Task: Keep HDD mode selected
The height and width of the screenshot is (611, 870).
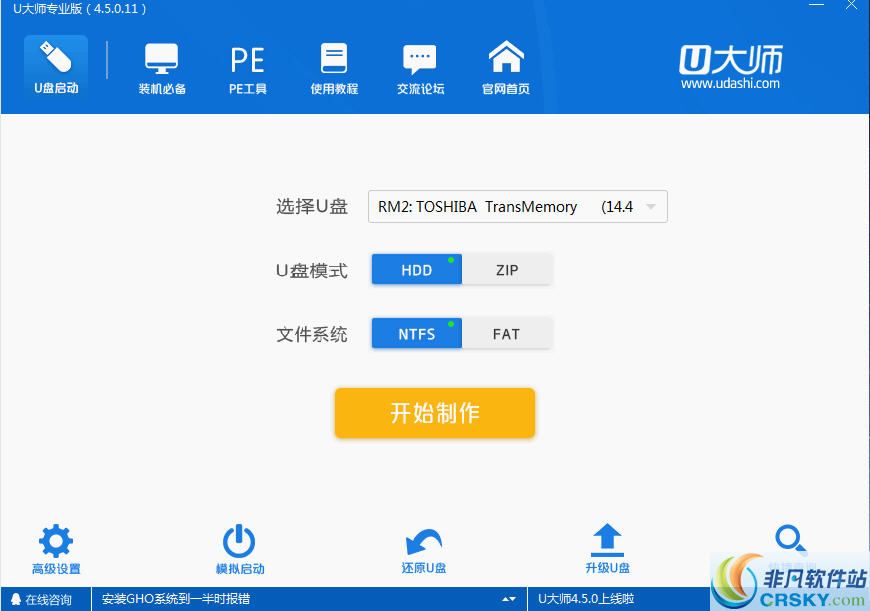Action: [x=416, y=269]
